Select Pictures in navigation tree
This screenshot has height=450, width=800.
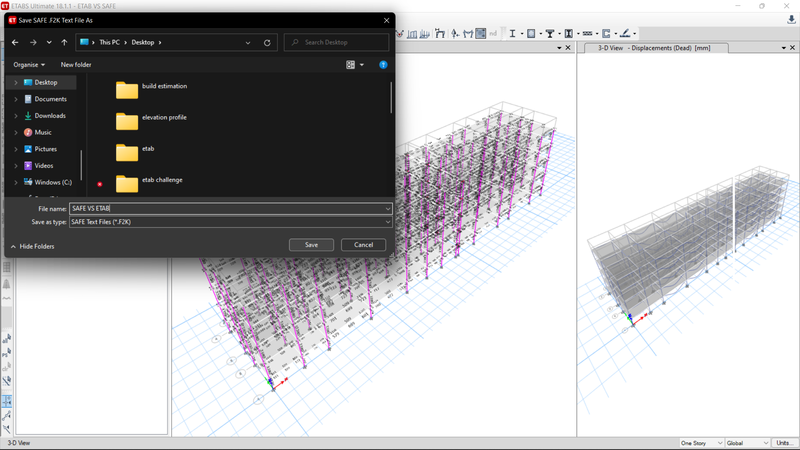click(x=45, y=149)
